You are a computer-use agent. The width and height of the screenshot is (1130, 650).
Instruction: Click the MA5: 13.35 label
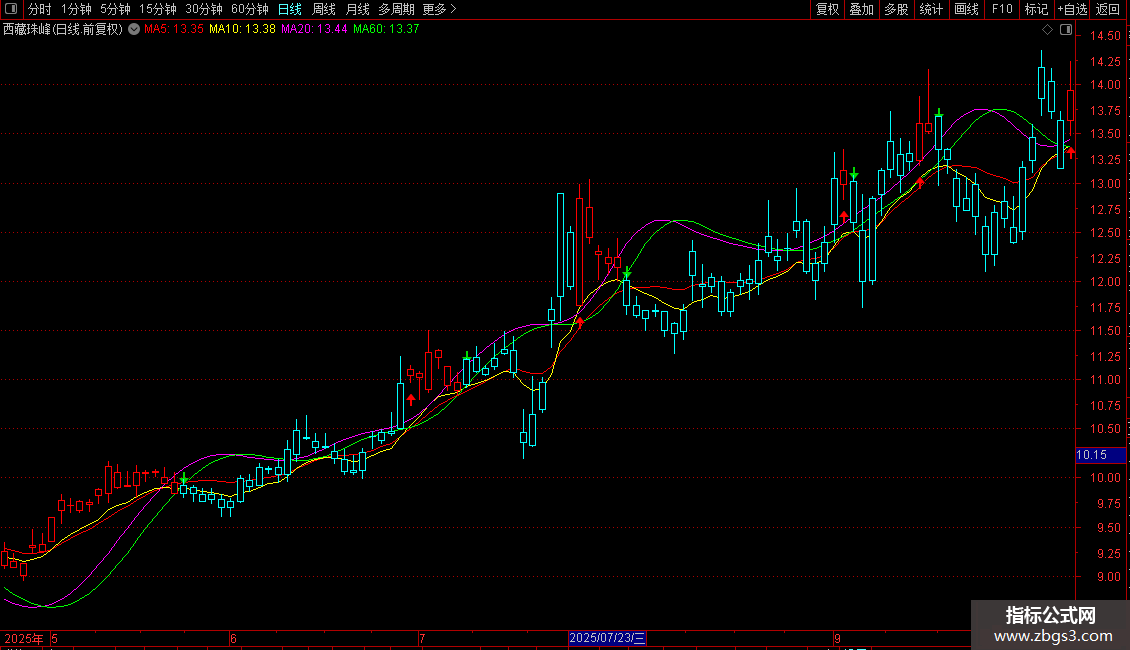[x=174, y=29]
